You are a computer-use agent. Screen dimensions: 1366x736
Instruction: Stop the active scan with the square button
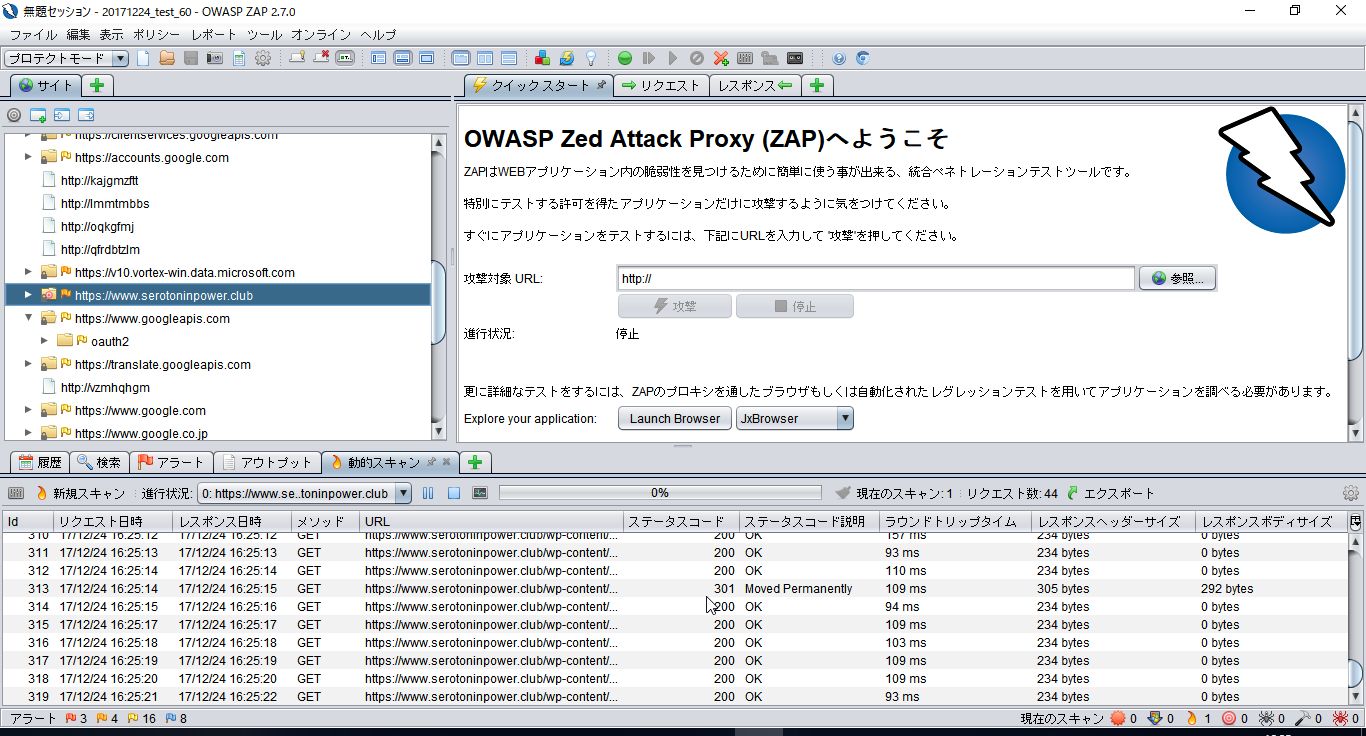coord(454,493)
